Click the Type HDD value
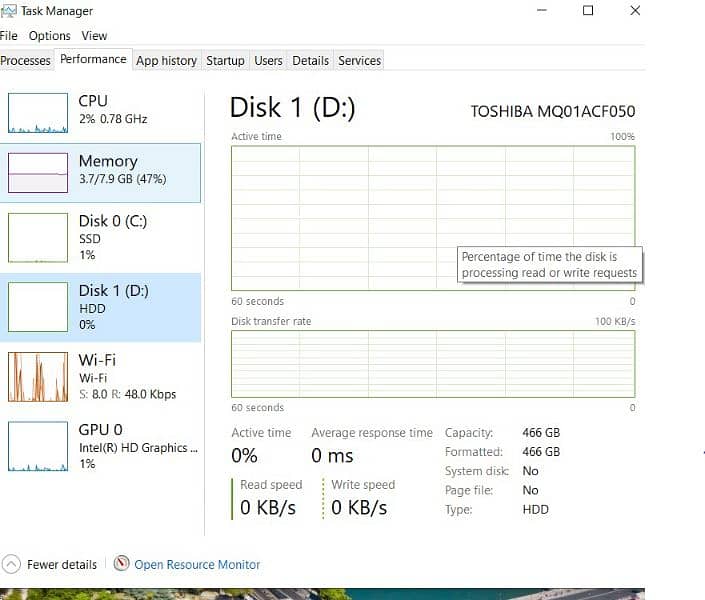 point(535,510)
